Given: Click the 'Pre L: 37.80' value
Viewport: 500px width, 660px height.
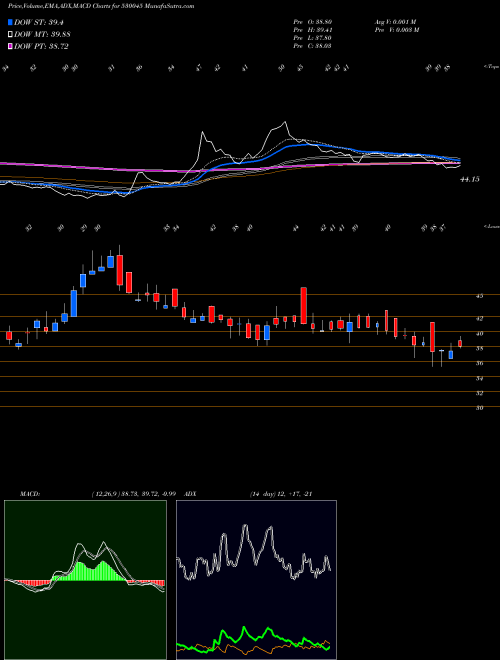Looking at the screenshot, I should pyautogui.click(x=312, y=38).
